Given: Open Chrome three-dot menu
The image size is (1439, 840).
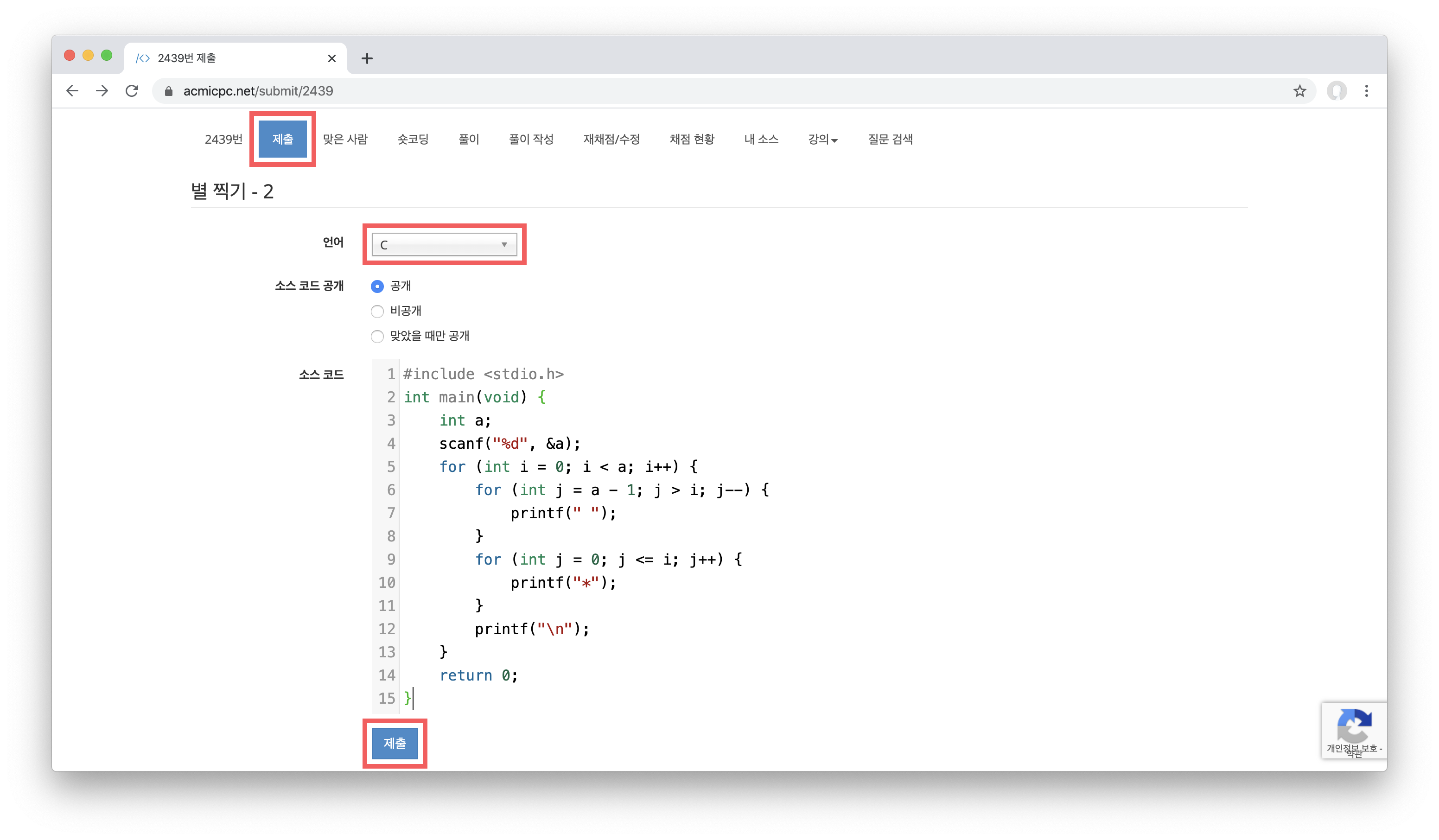Looking at the screenshot, I should (x=1367, y=91).
